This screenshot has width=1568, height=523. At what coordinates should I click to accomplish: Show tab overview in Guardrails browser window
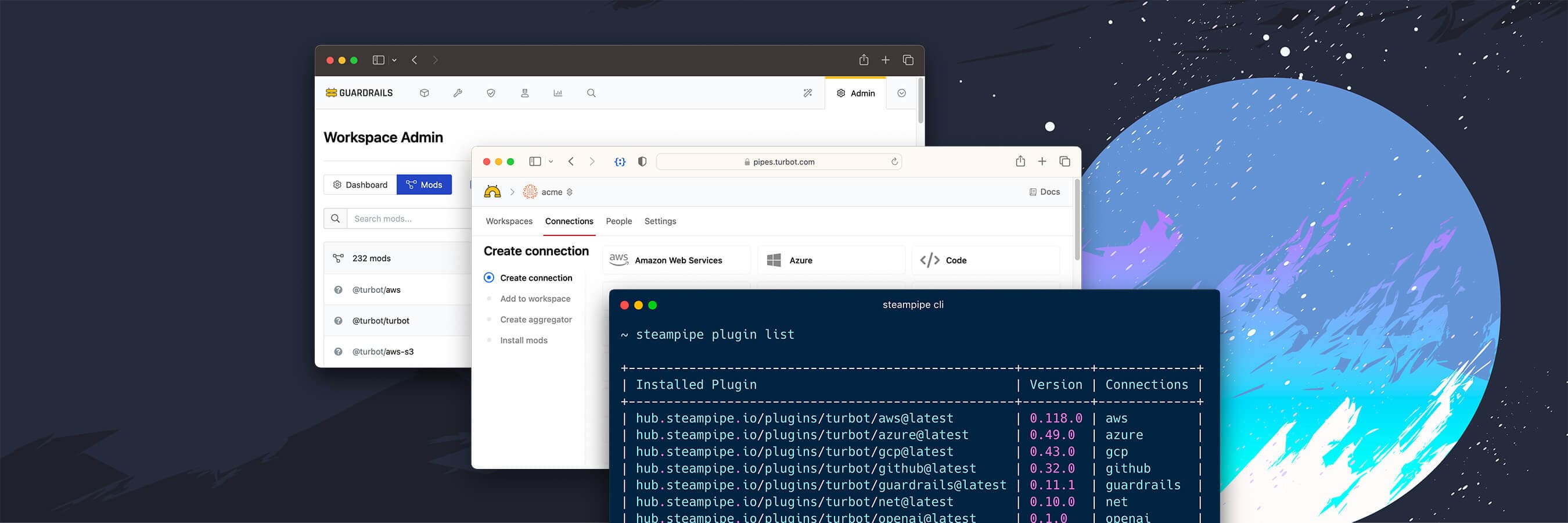coord(908,60)
